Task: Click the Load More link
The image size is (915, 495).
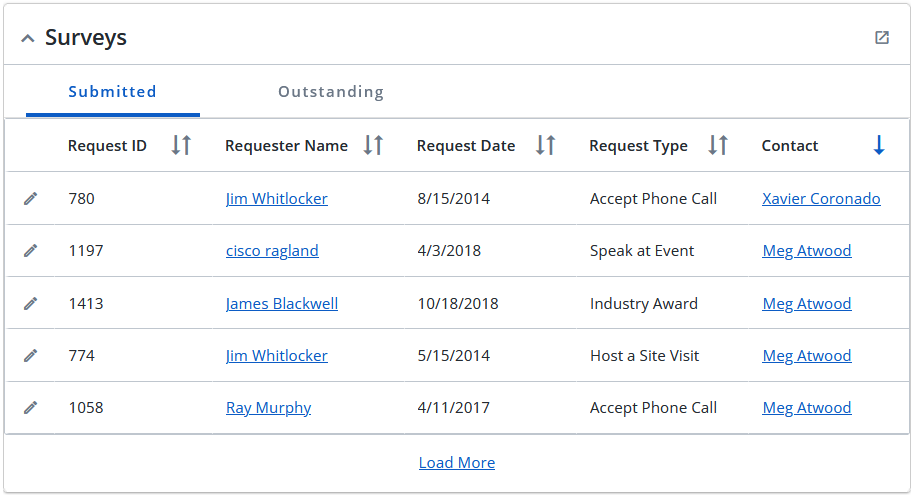Action: click(x=457, y=462)
